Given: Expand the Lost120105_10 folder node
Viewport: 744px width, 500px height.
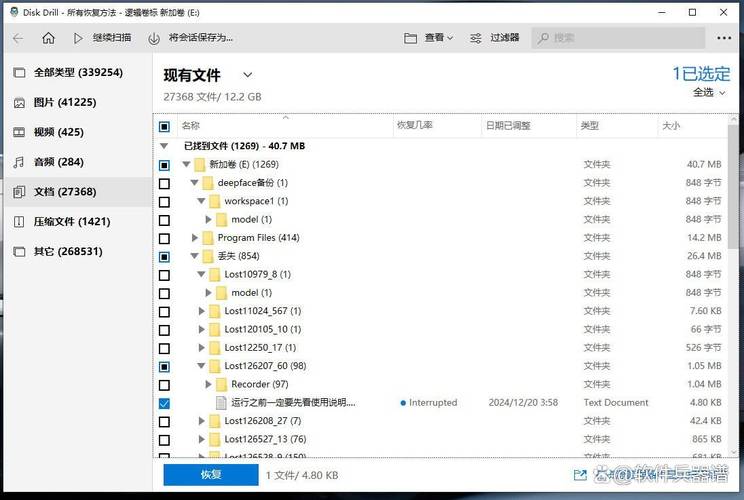Looking at the screenshot, I should pos(201,329).
